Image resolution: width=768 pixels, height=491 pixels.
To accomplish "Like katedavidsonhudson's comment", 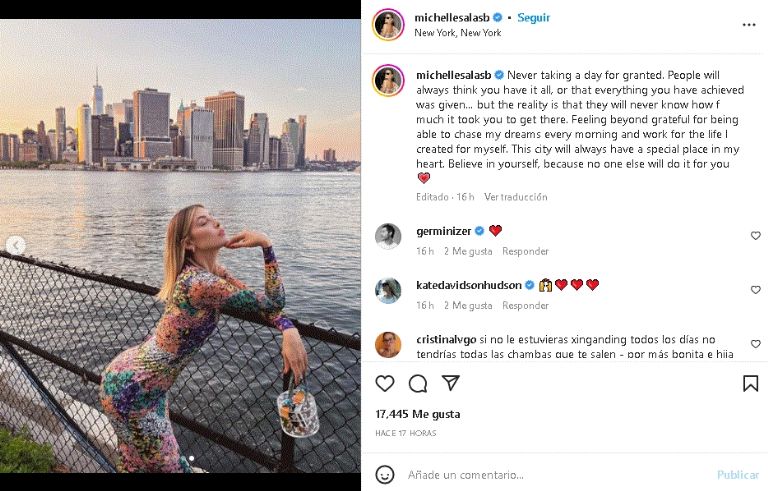I will (755, 290).
